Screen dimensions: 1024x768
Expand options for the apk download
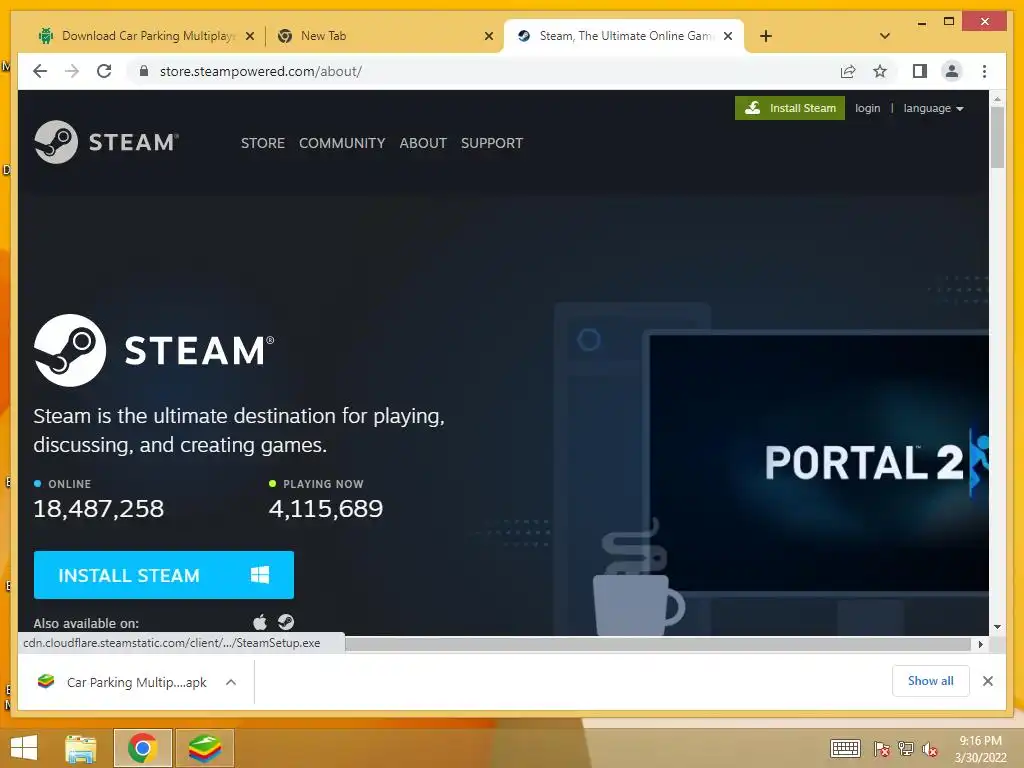[231, 682]
